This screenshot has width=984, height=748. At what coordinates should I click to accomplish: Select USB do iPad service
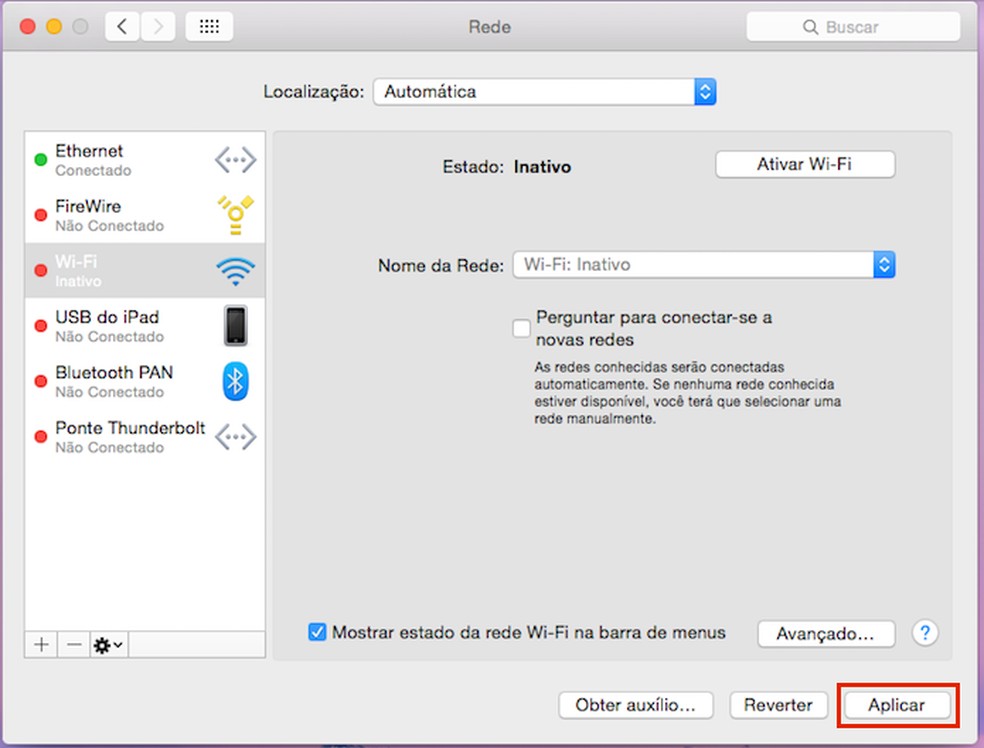[145, 326]
